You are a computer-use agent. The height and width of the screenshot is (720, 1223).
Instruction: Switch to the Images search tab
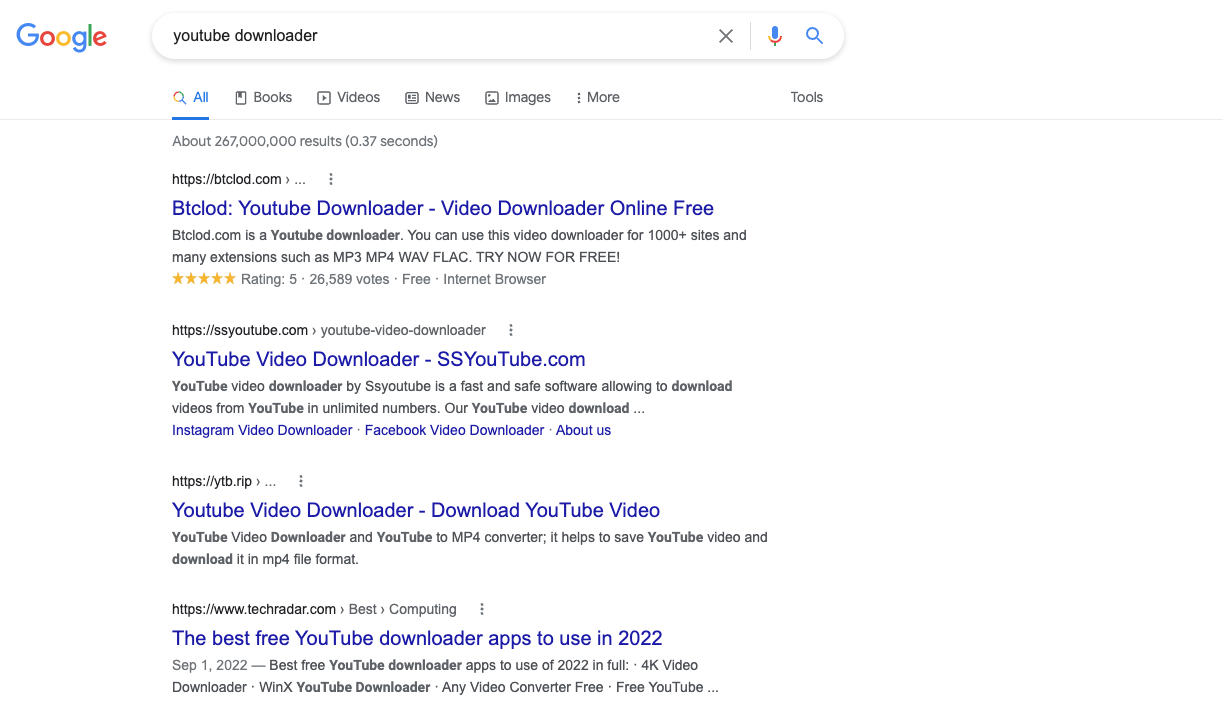pyautogui.click(x=517, y=97)
